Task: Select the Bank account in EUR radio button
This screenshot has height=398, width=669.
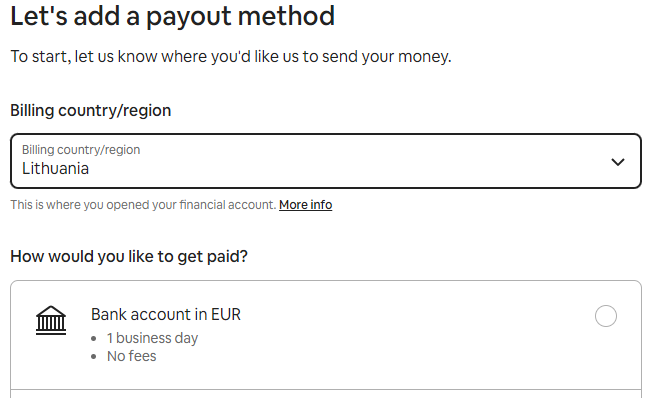Action: tap(605, 316)
